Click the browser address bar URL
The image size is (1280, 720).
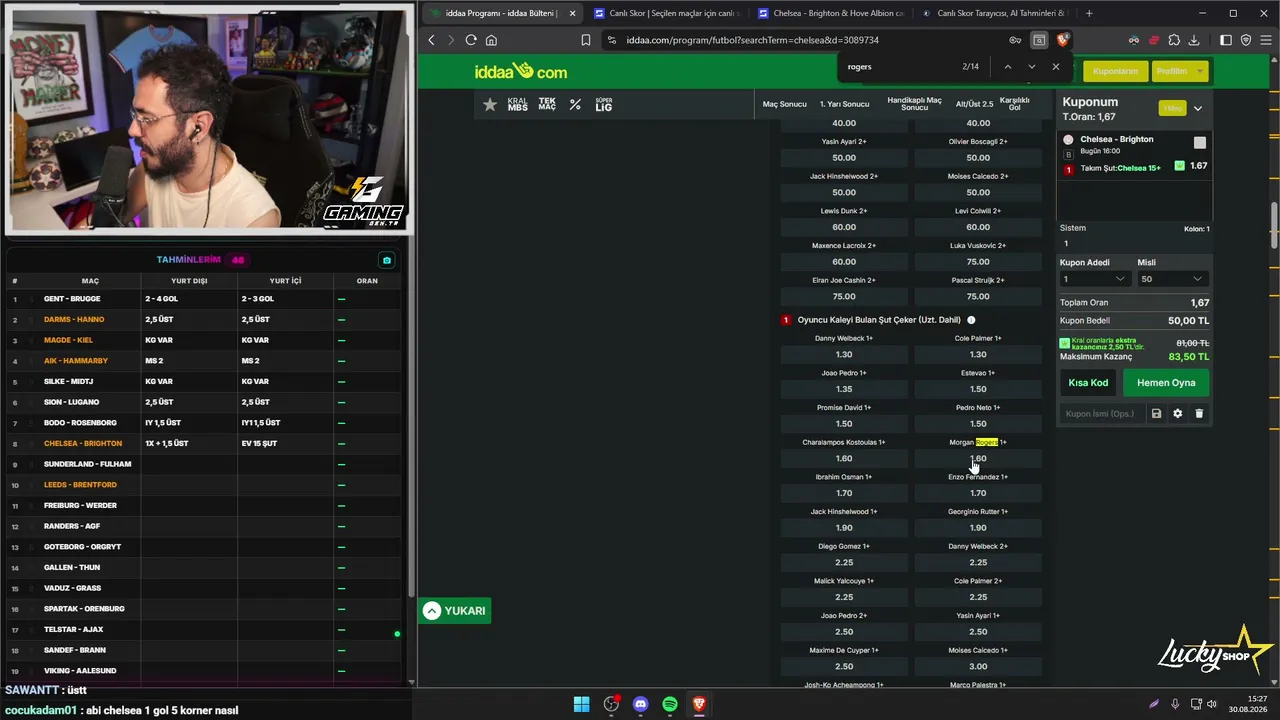coord(753,40)
